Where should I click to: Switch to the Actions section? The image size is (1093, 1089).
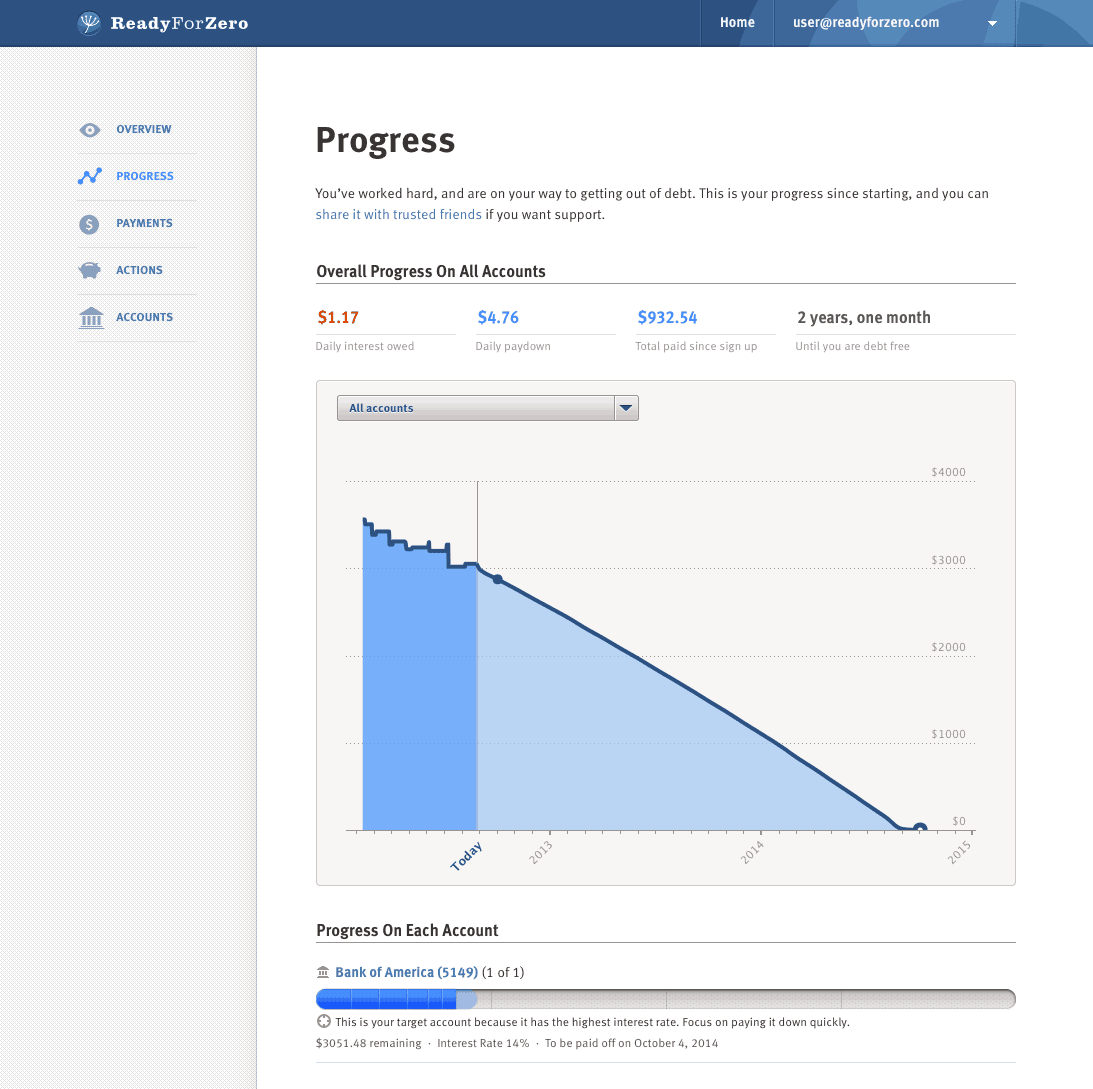139,270
